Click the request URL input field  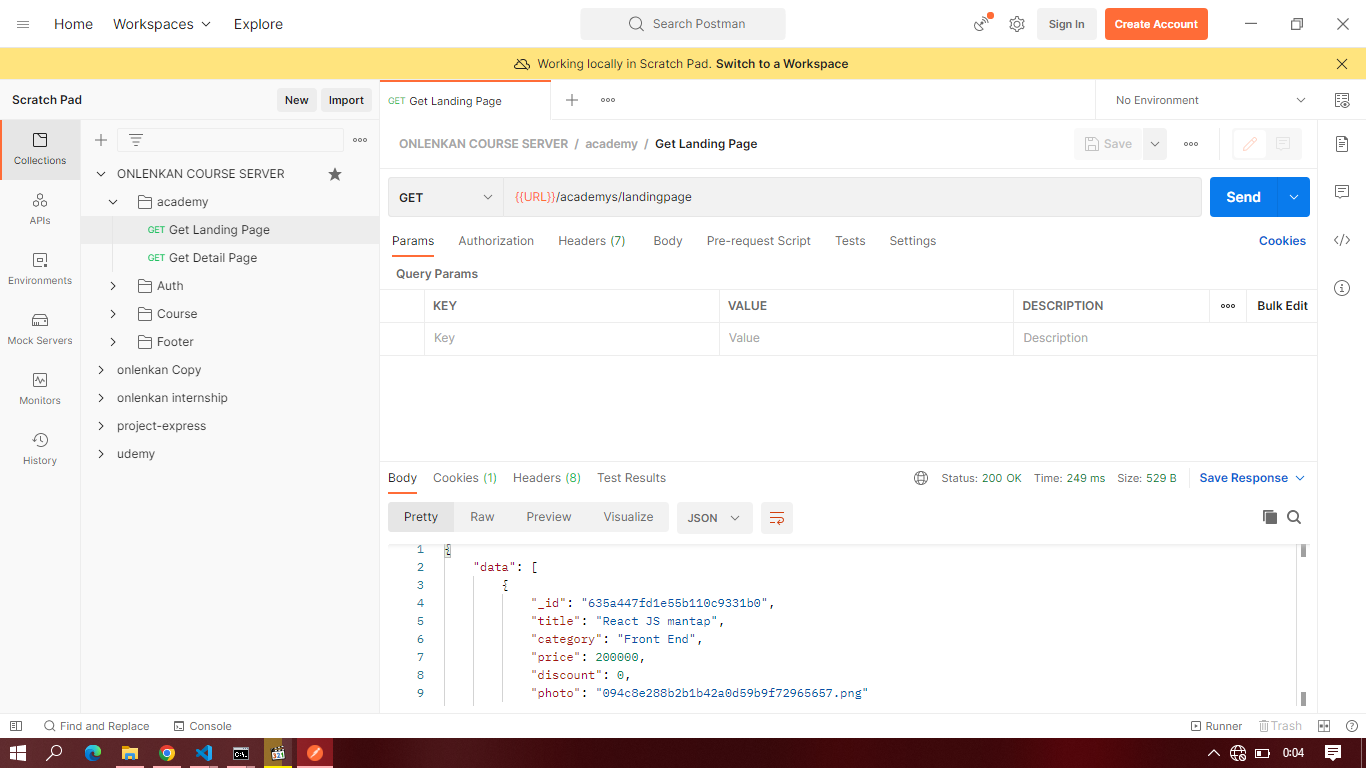(852, 197)
